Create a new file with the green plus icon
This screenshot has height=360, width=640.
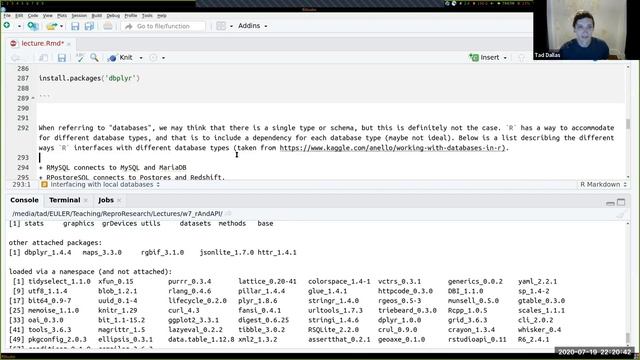tap(7, 26)
